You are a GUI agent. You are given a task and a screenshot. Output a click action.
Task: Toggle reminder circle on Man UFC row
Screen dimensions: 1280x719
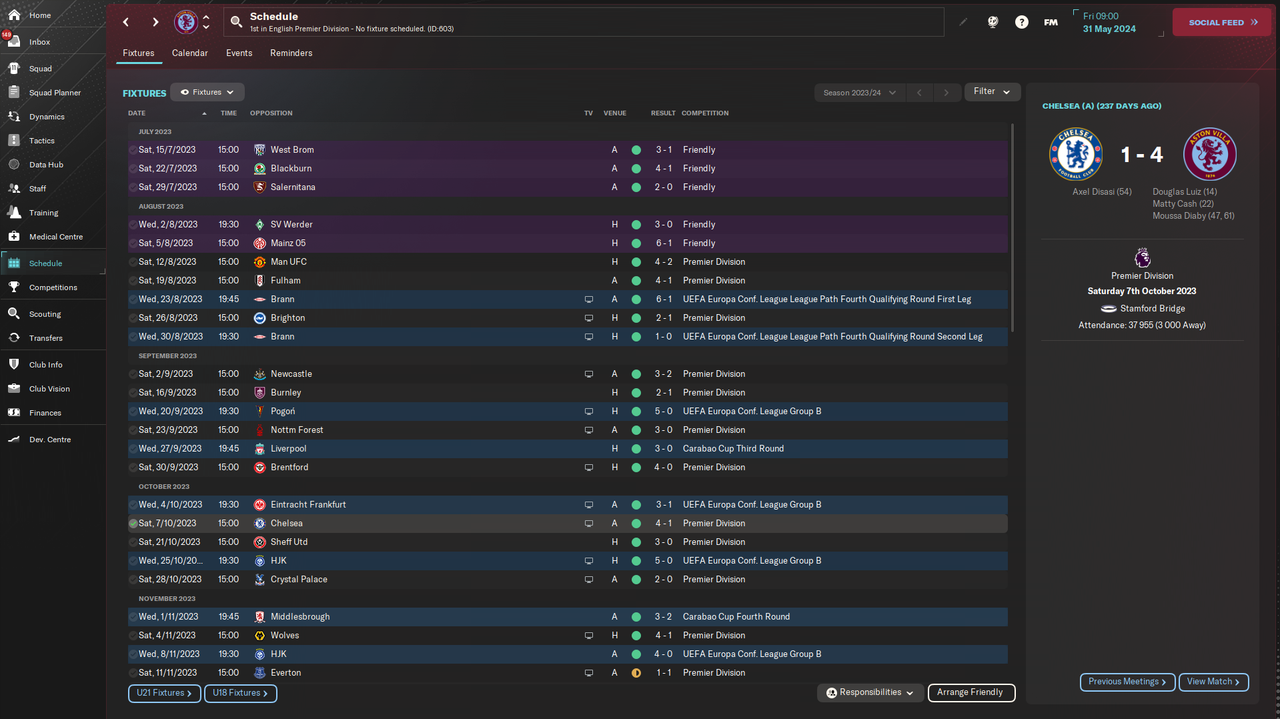coord(133,262)
